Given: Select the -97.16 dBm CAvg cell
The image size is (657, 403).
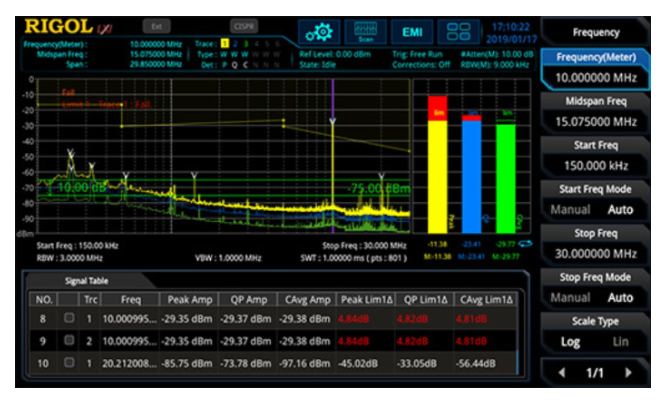Looking at the screenshot, I should 307,363.
